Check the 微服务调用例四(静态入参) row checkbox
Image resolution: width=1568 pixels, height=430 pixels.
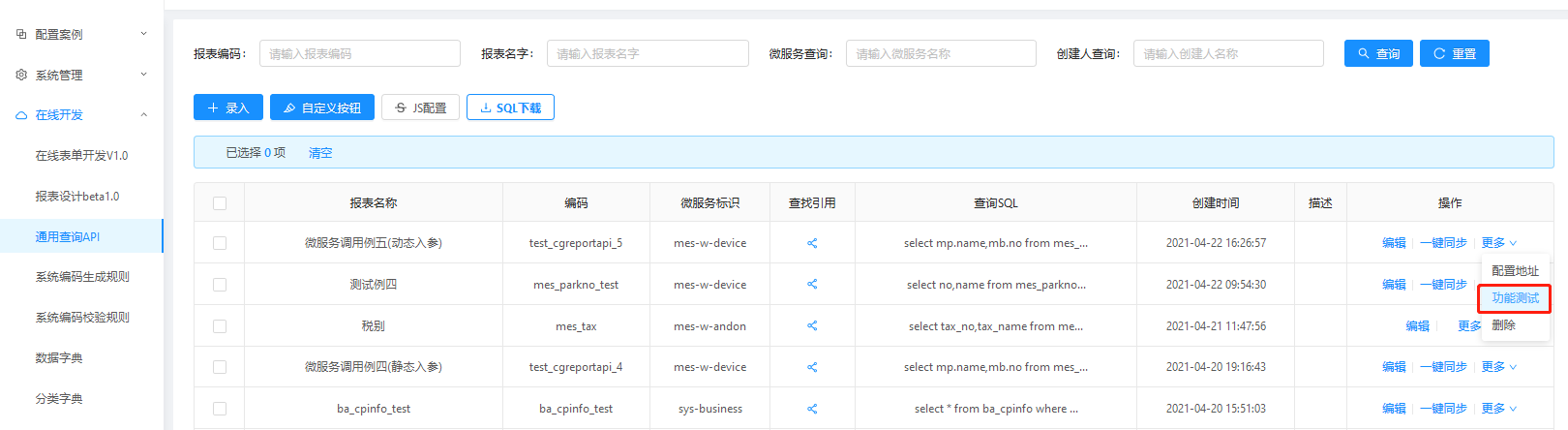(220, 367)
